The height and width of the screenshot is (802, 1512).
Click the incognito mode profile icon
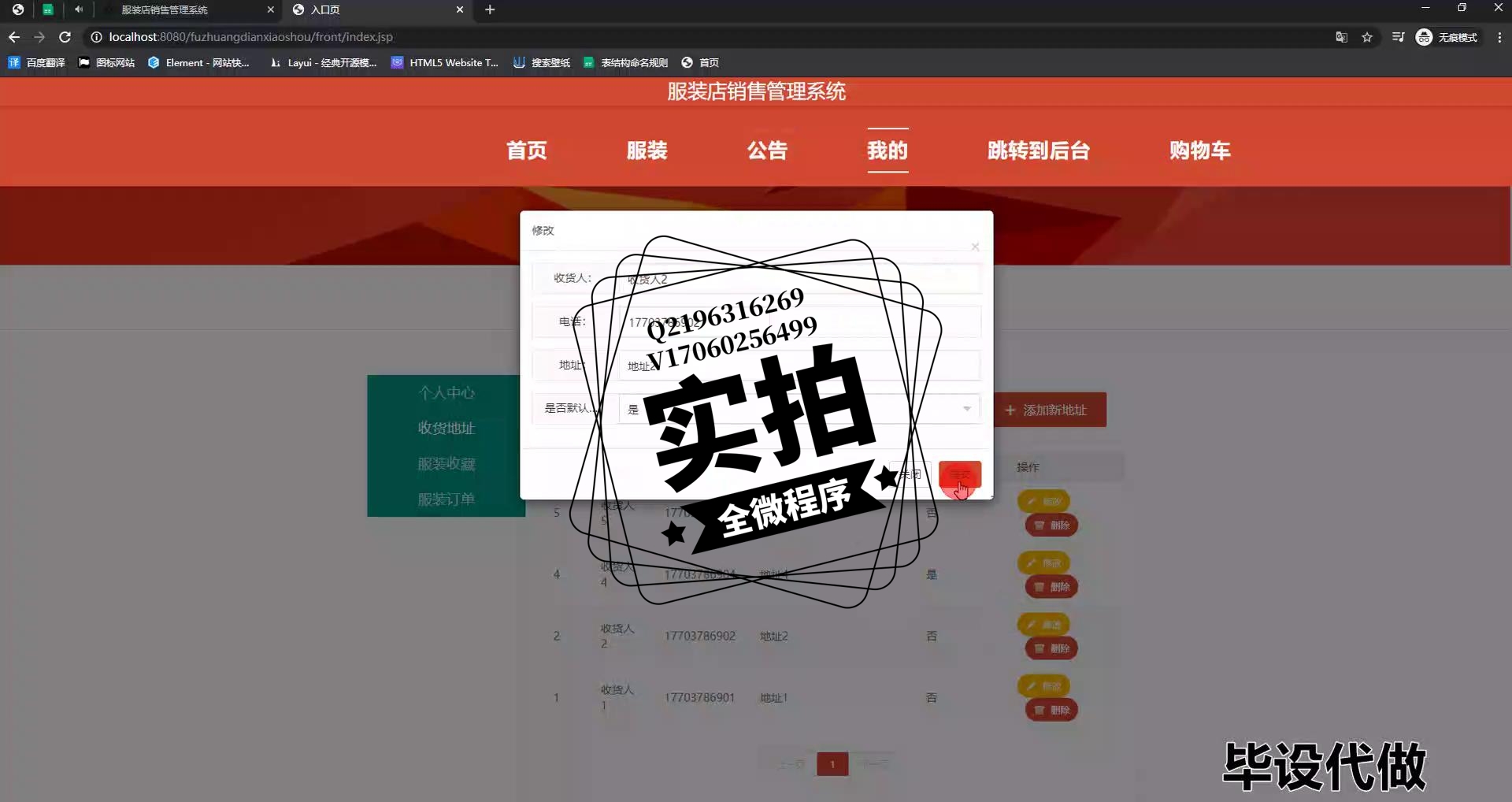click(1447, 37)
